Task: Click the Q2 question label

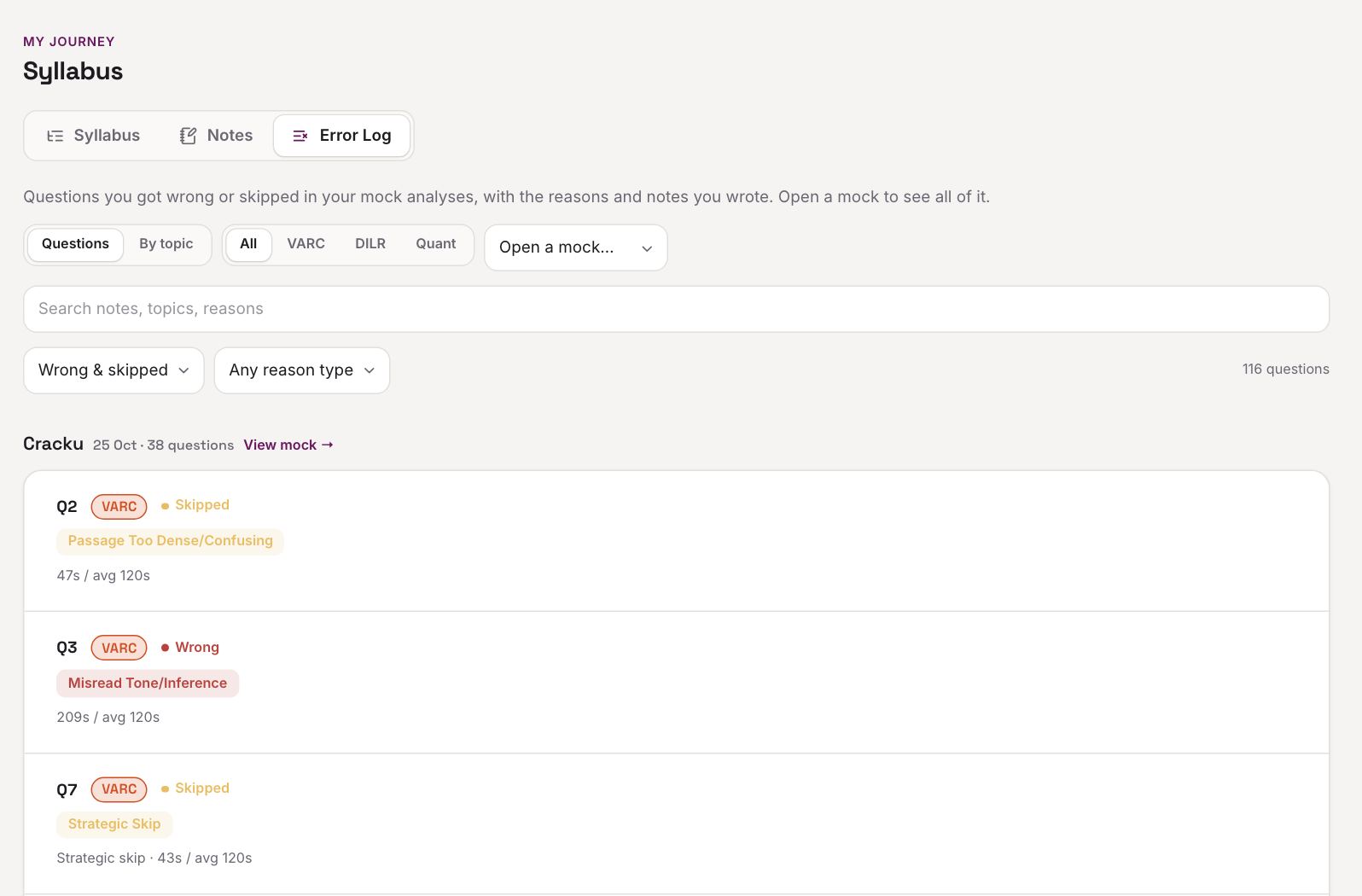Action: (x=67, y=507)
